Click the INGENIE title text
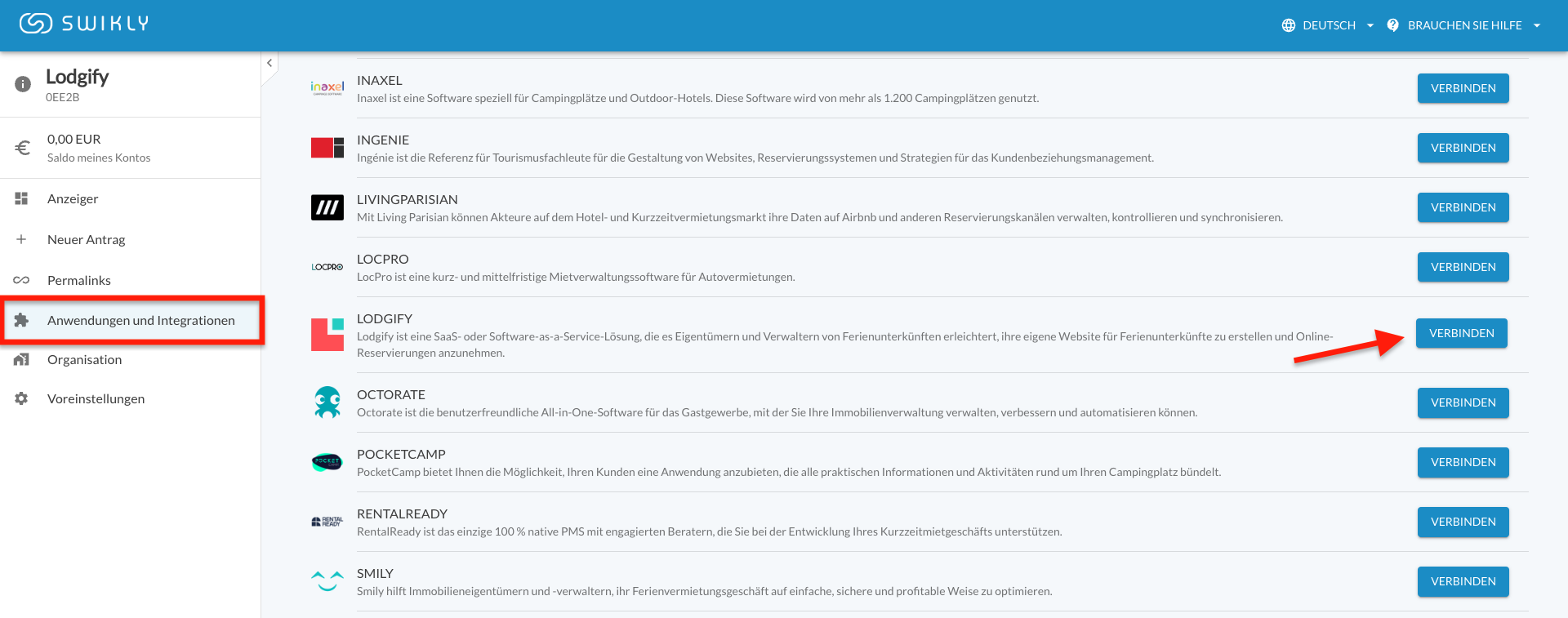Image resolution: width=1568 pixels, height=618 pixels. point(383,140)
